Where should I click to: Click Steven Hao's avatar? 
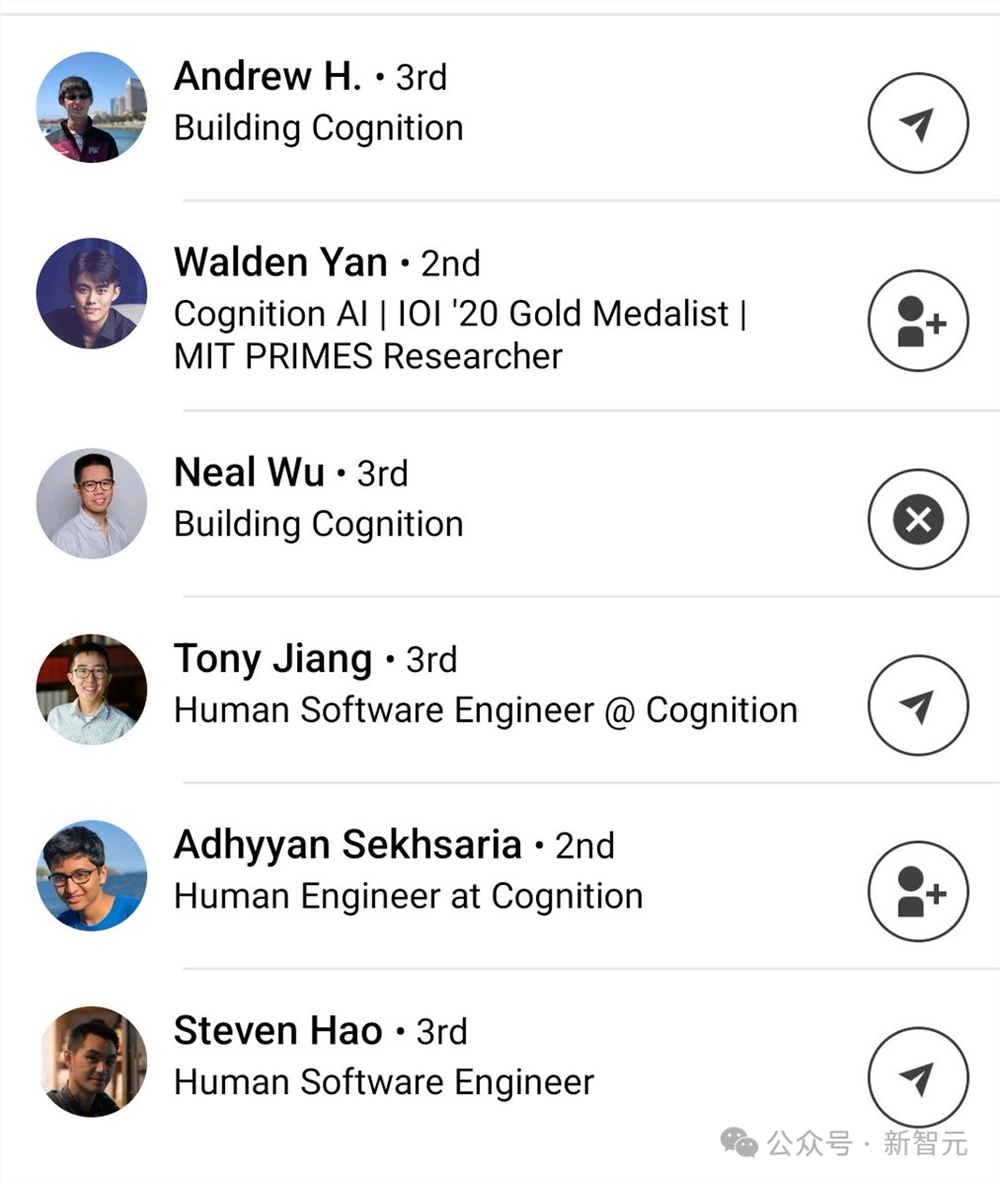pyautogui.click(x=91, y=1061)
